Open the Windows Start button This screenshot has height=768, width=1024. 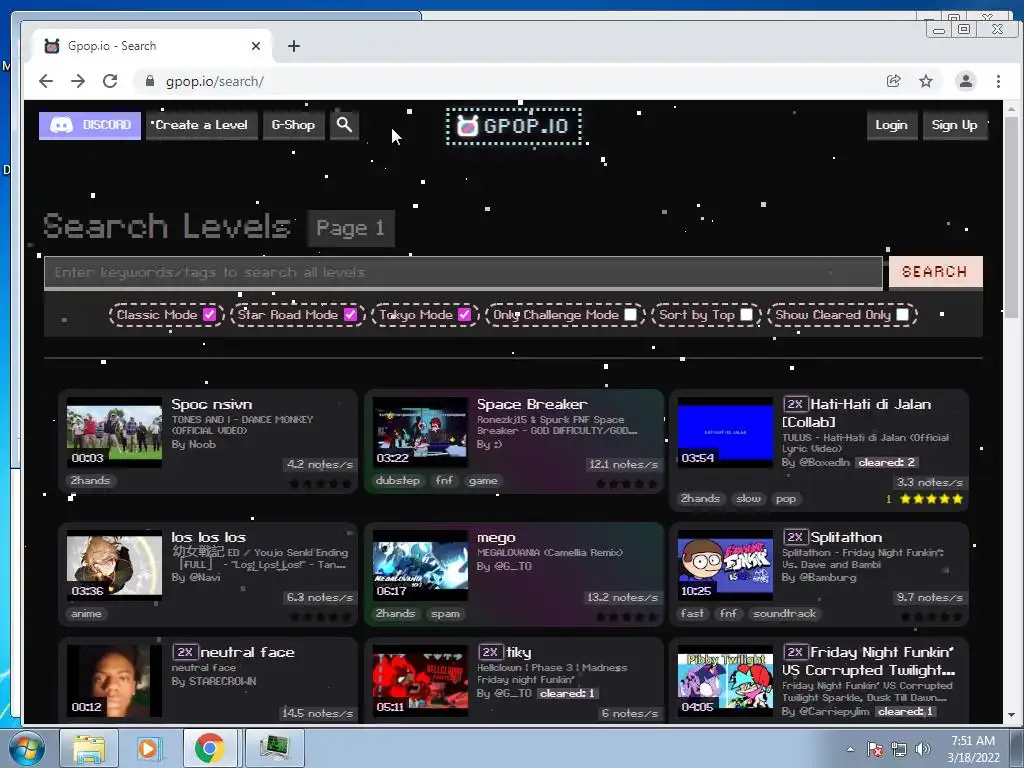27,748
